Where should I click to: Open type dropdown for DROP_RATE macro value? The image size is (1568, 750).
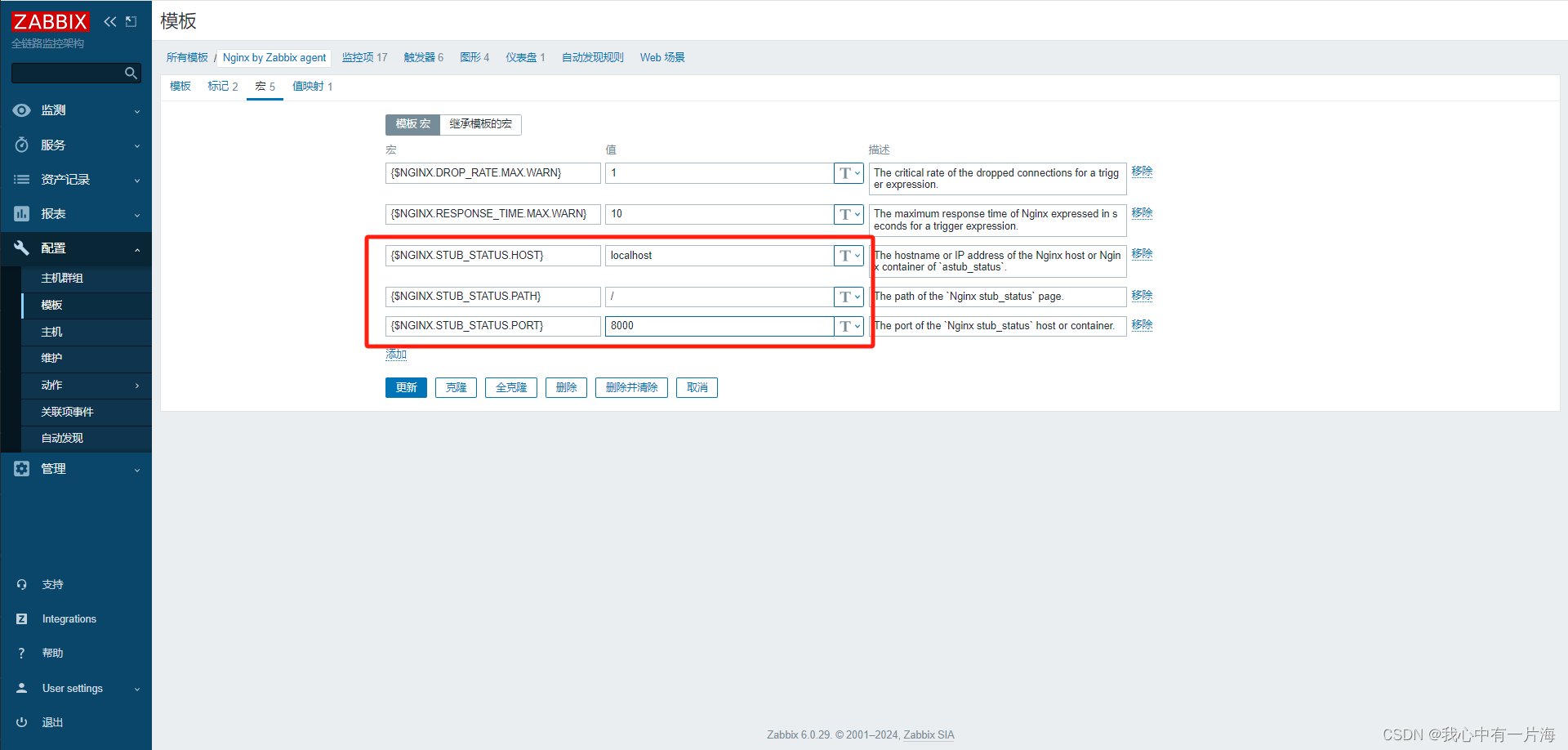point(849,173)
